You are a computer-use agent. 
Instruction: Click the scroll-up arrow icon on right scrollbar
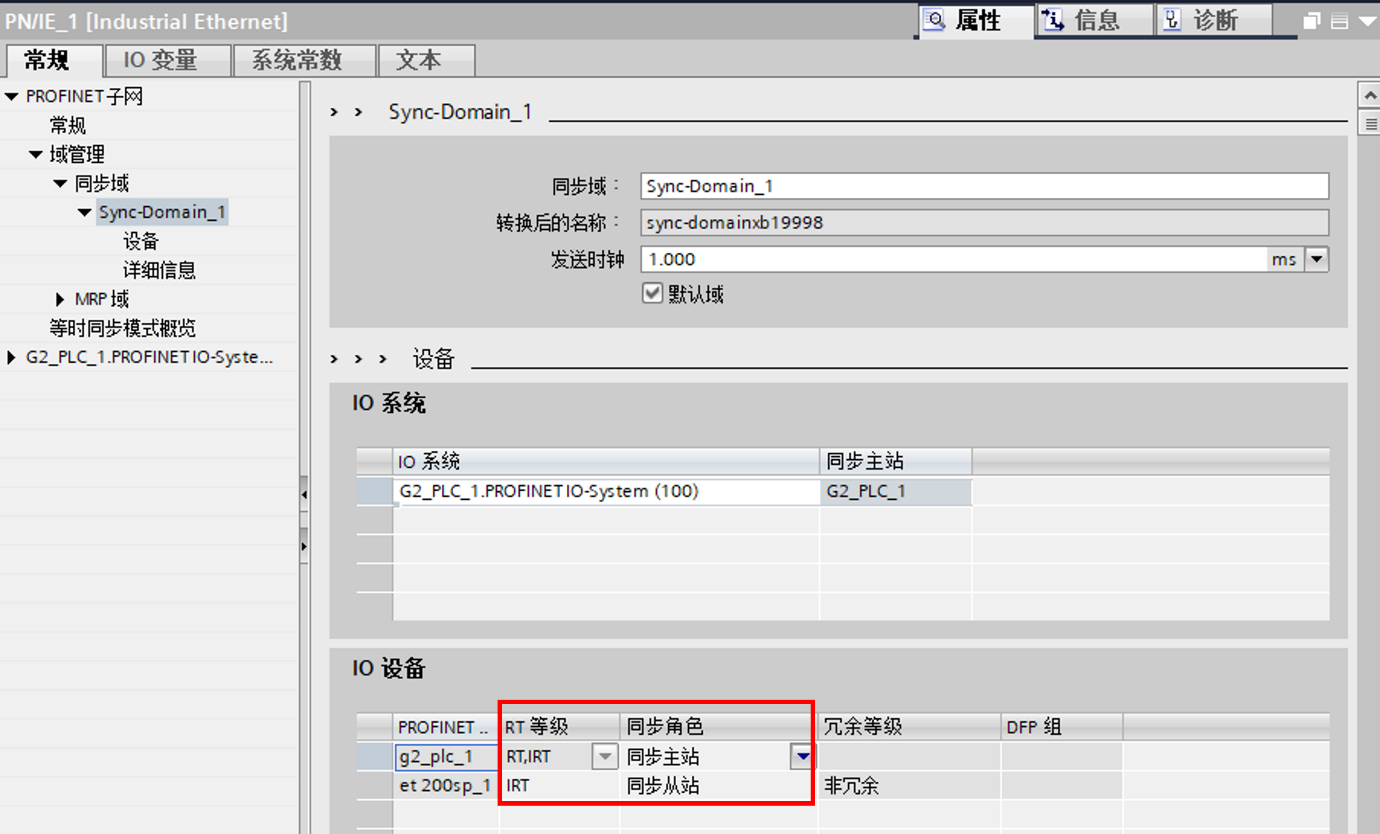point(1369,95)
